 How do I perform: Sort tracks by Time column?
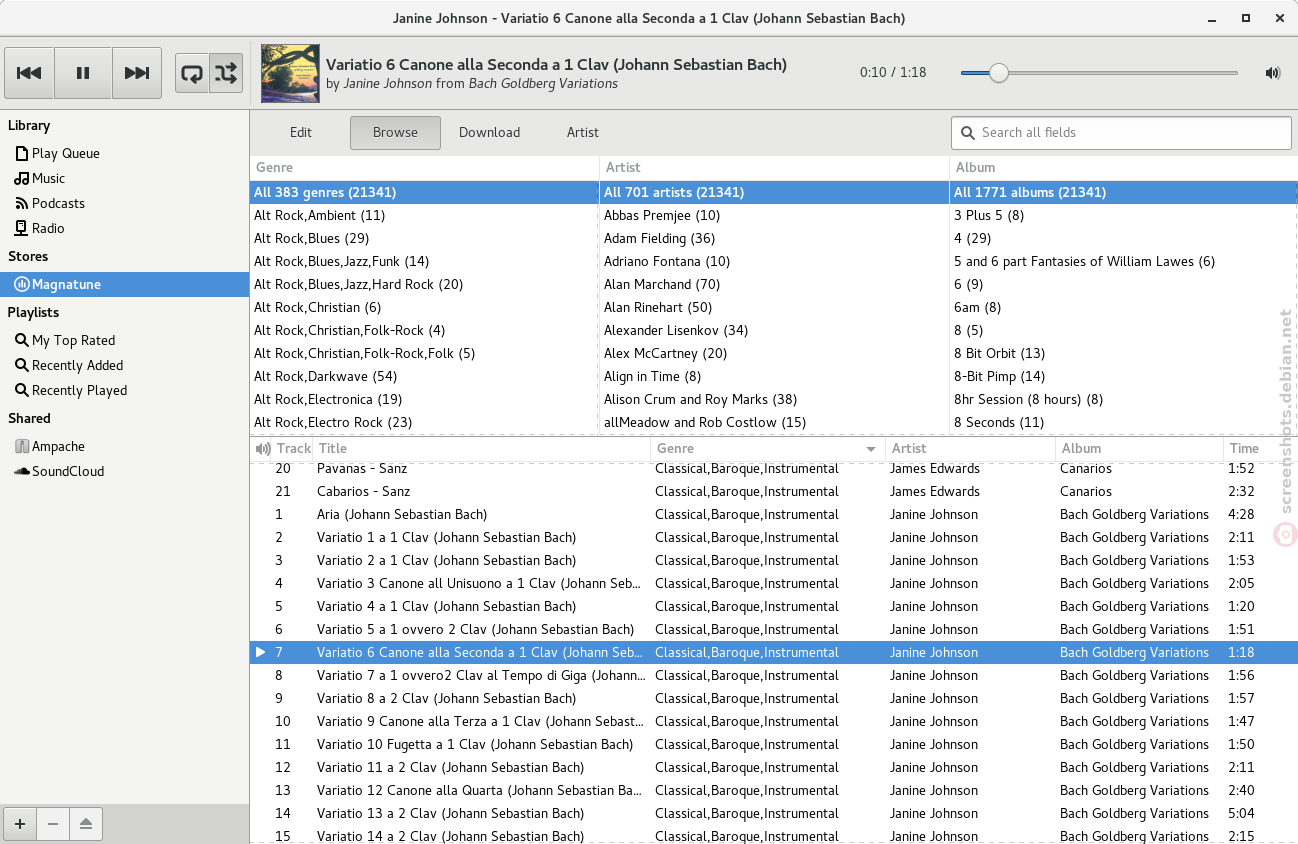(x=1260, y=449)
